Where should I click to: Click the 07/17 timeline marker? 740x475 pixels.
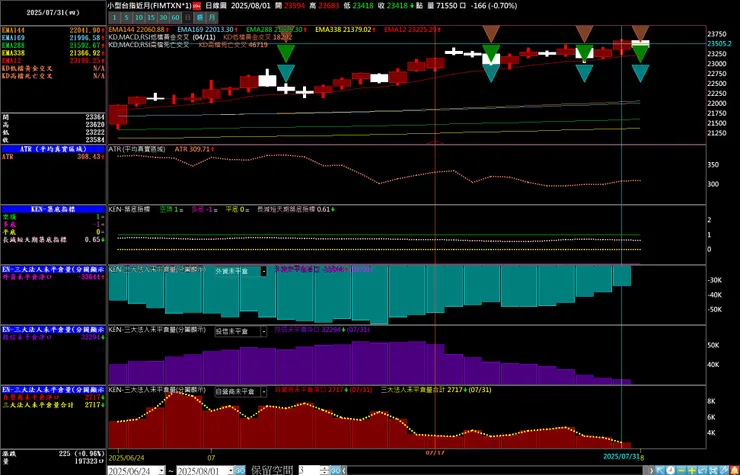pos(435,452)
